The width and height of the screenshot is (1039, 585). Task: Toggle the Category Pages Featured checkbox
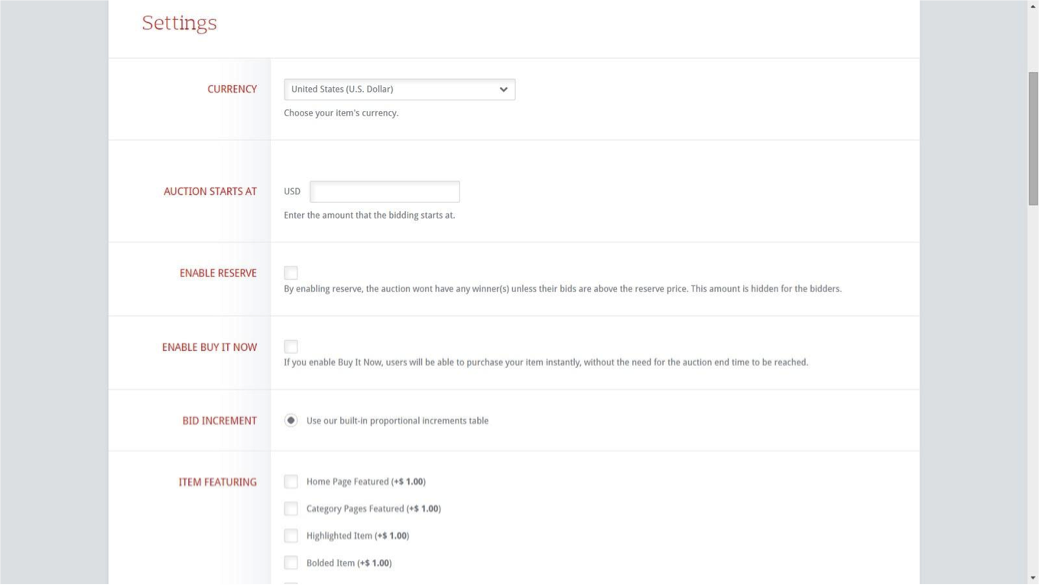(x=291, y=509)
